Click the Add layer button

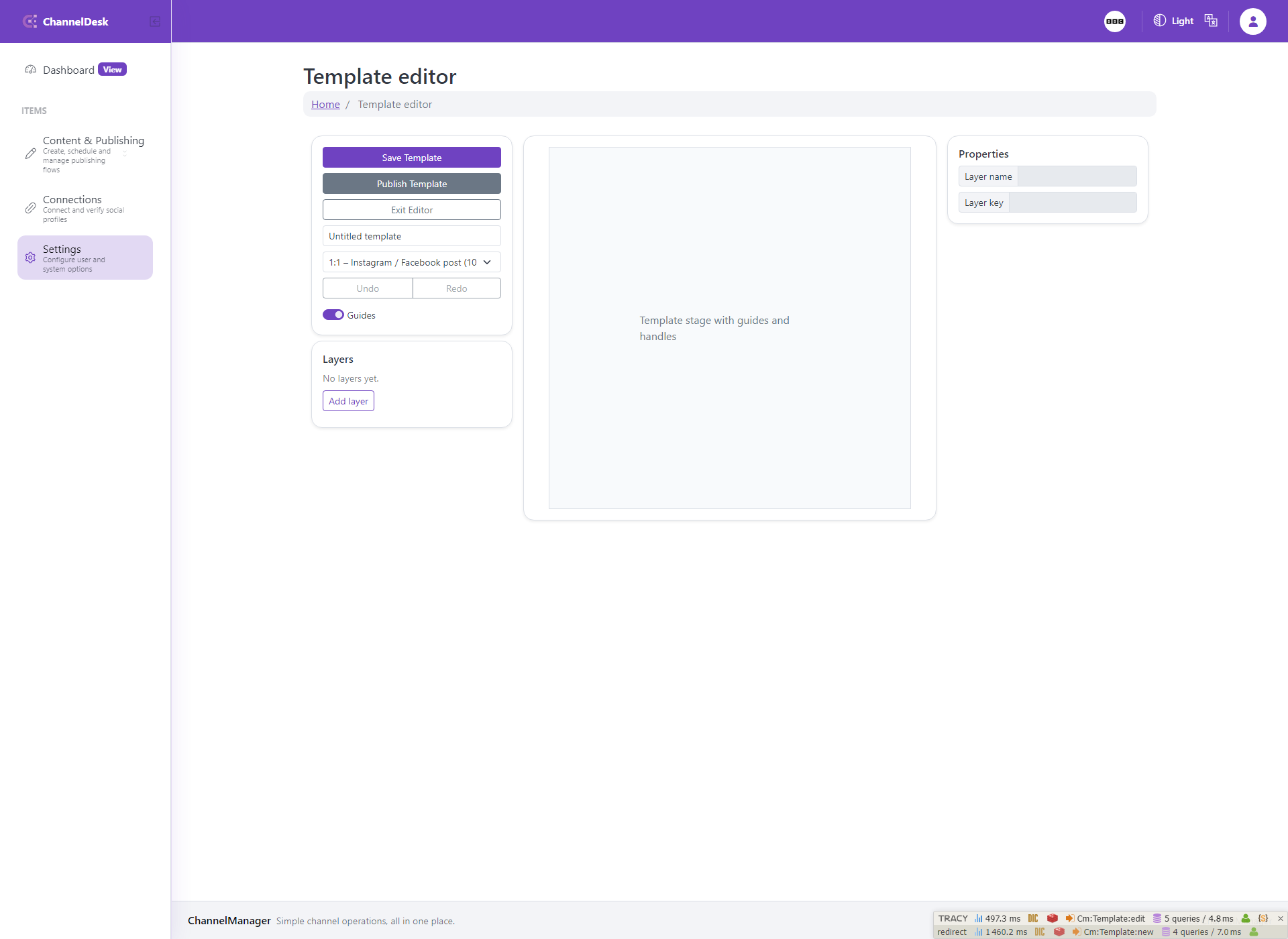[348, 400]
